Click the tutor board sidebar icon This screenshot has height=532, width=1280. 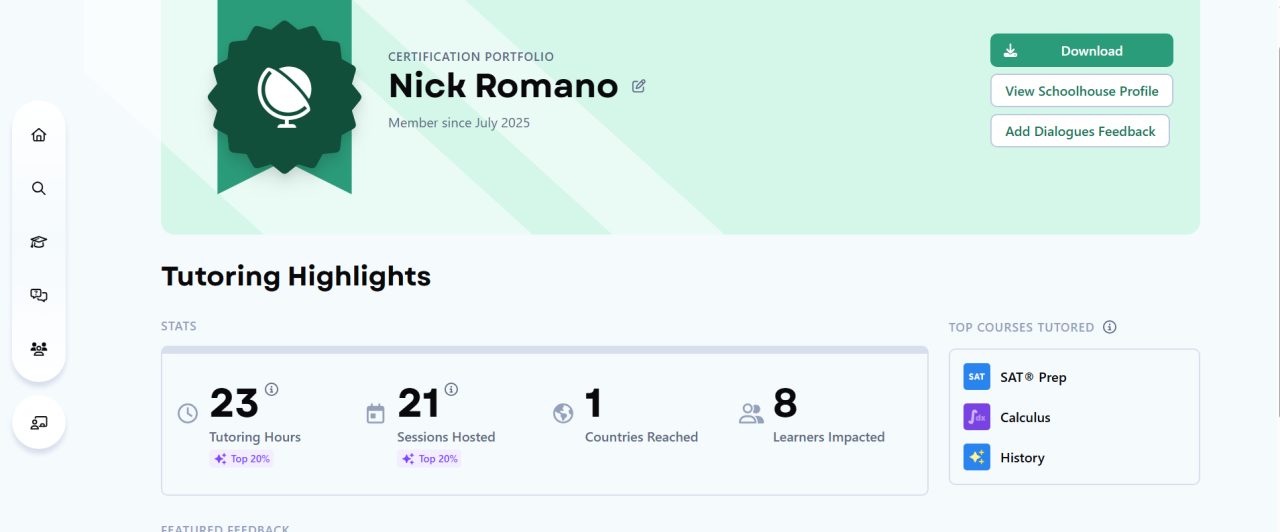click(x=39, y=422)
